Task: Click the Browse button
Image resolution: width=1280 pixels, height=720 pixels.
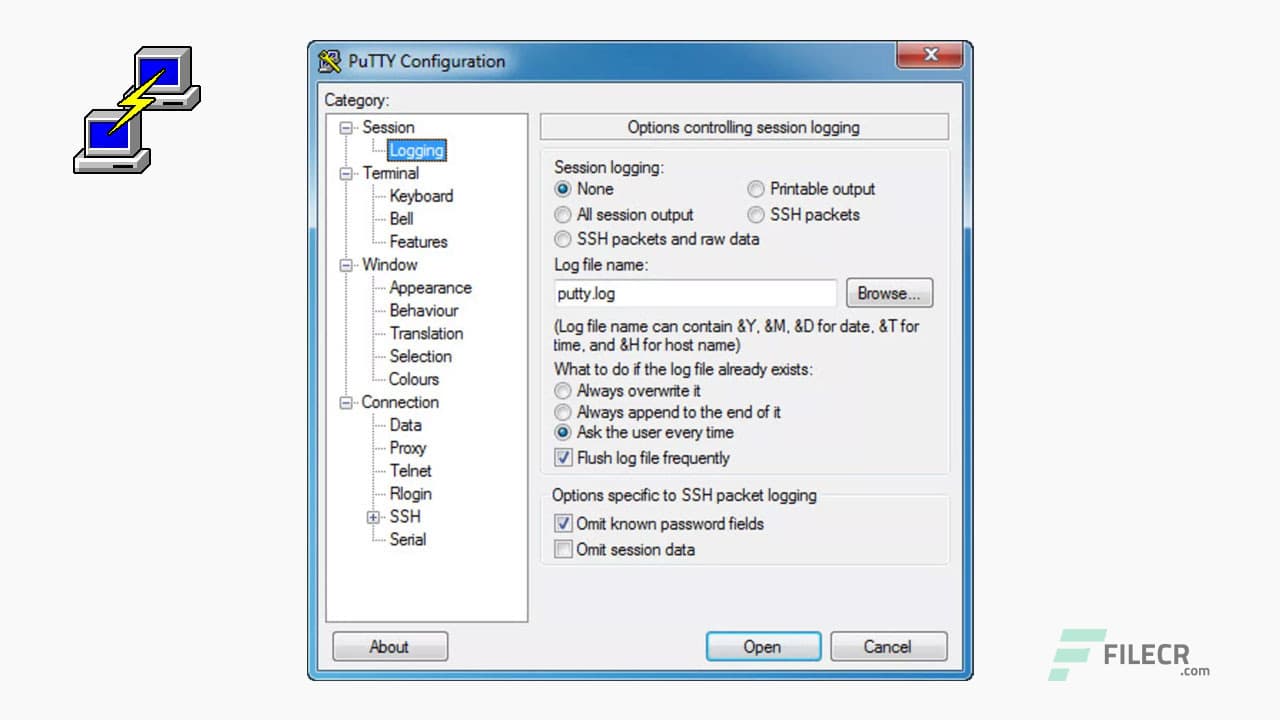Action: point(889,293)
